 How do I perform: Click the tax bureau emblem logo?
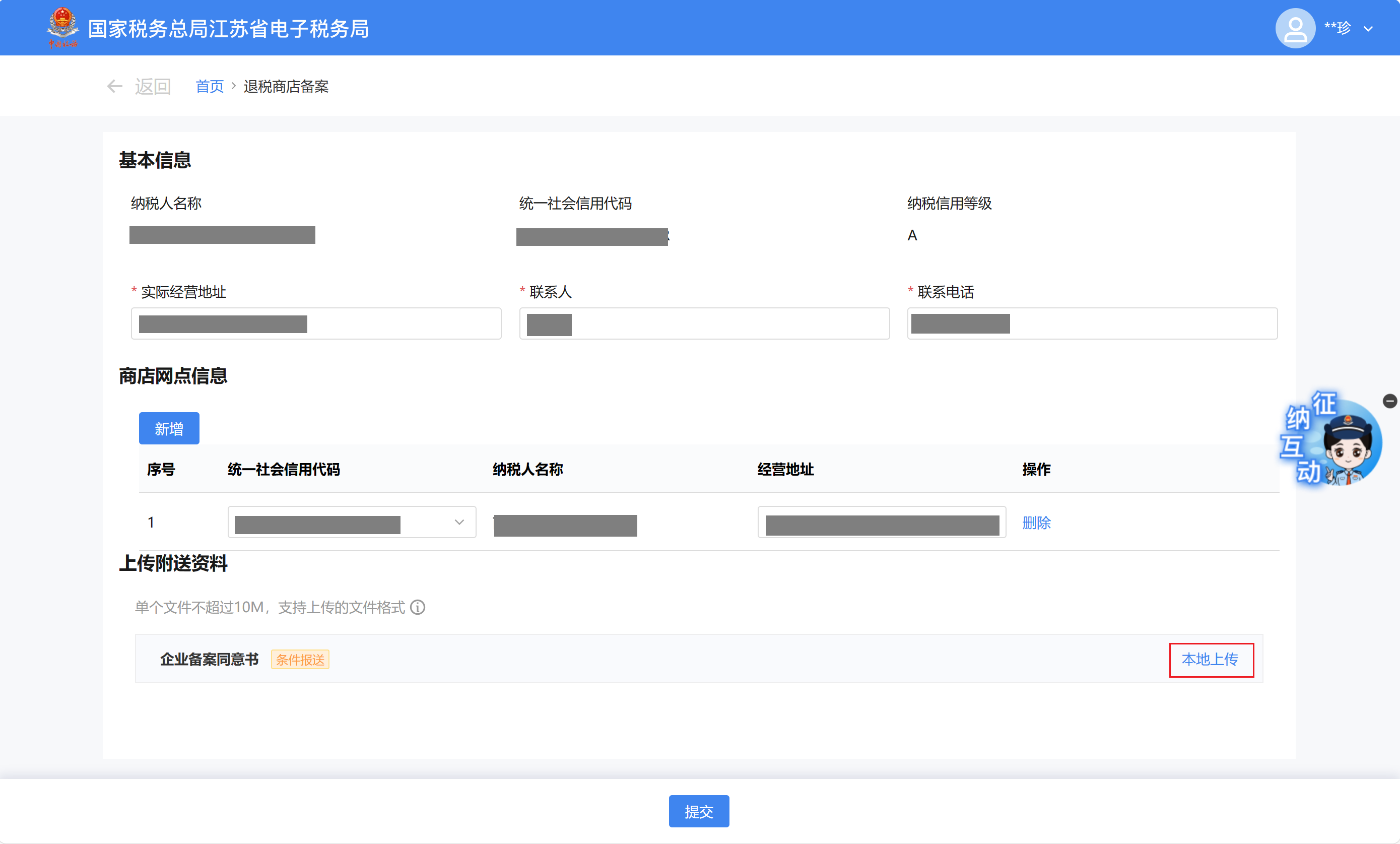[x=62, y=27]
